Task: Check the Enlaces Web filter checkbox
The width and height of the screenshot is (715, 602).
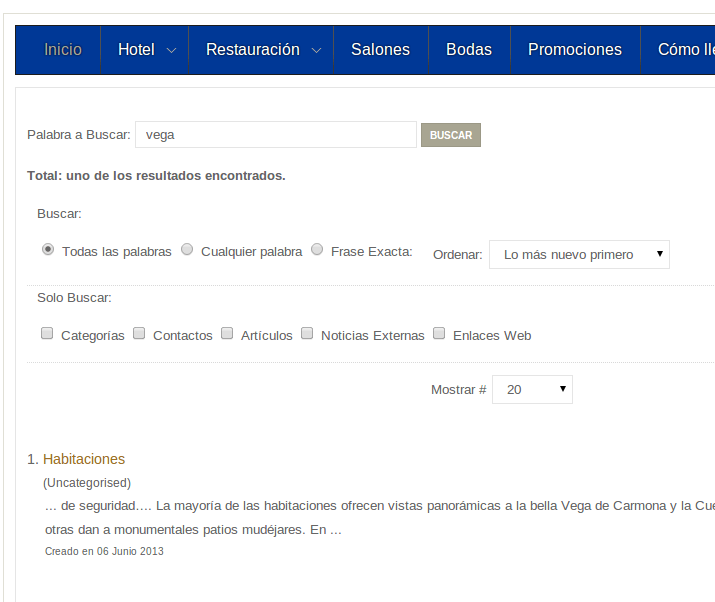Action: tap(439, 333)
